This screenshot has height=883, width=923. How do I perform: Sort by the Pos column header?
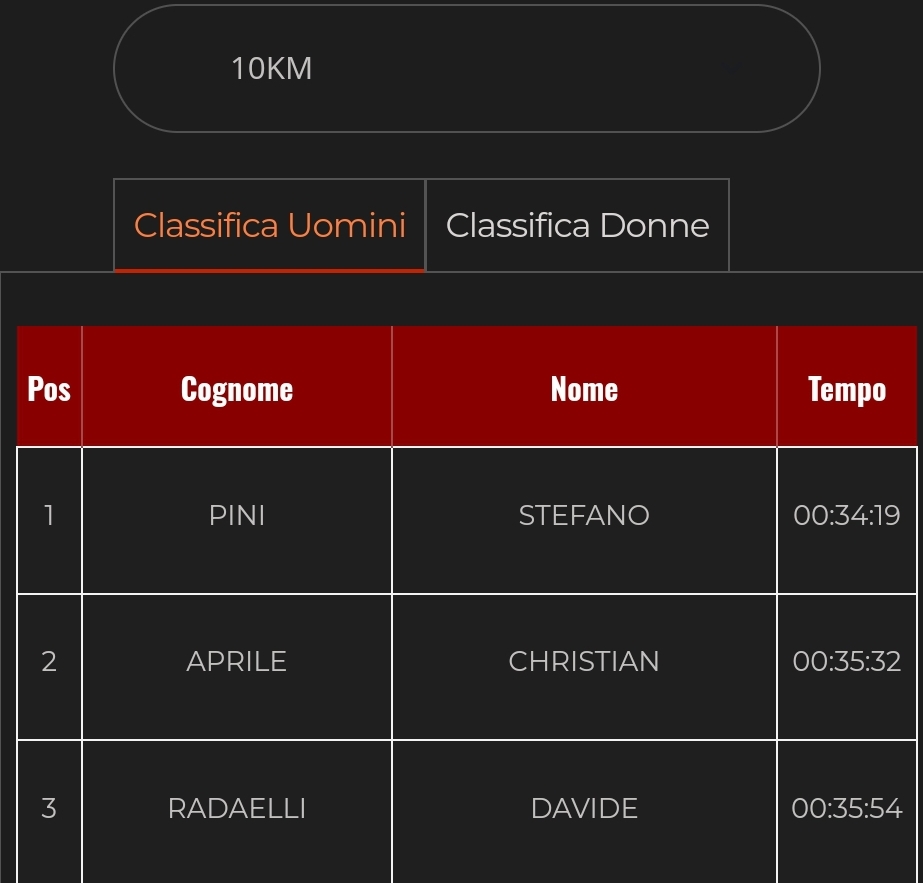pos(49,388)
